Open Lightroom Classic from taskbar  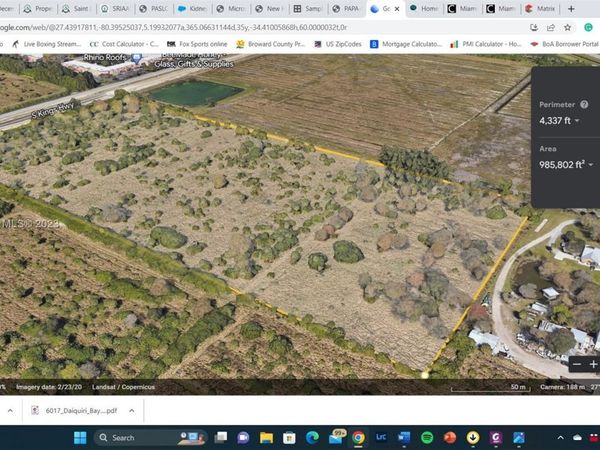381,437
